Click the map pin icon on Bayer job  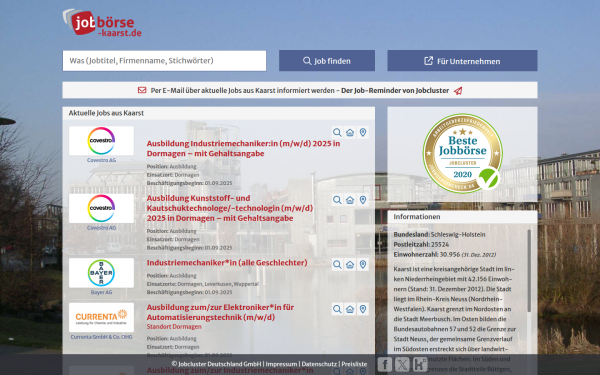(363, 264)
